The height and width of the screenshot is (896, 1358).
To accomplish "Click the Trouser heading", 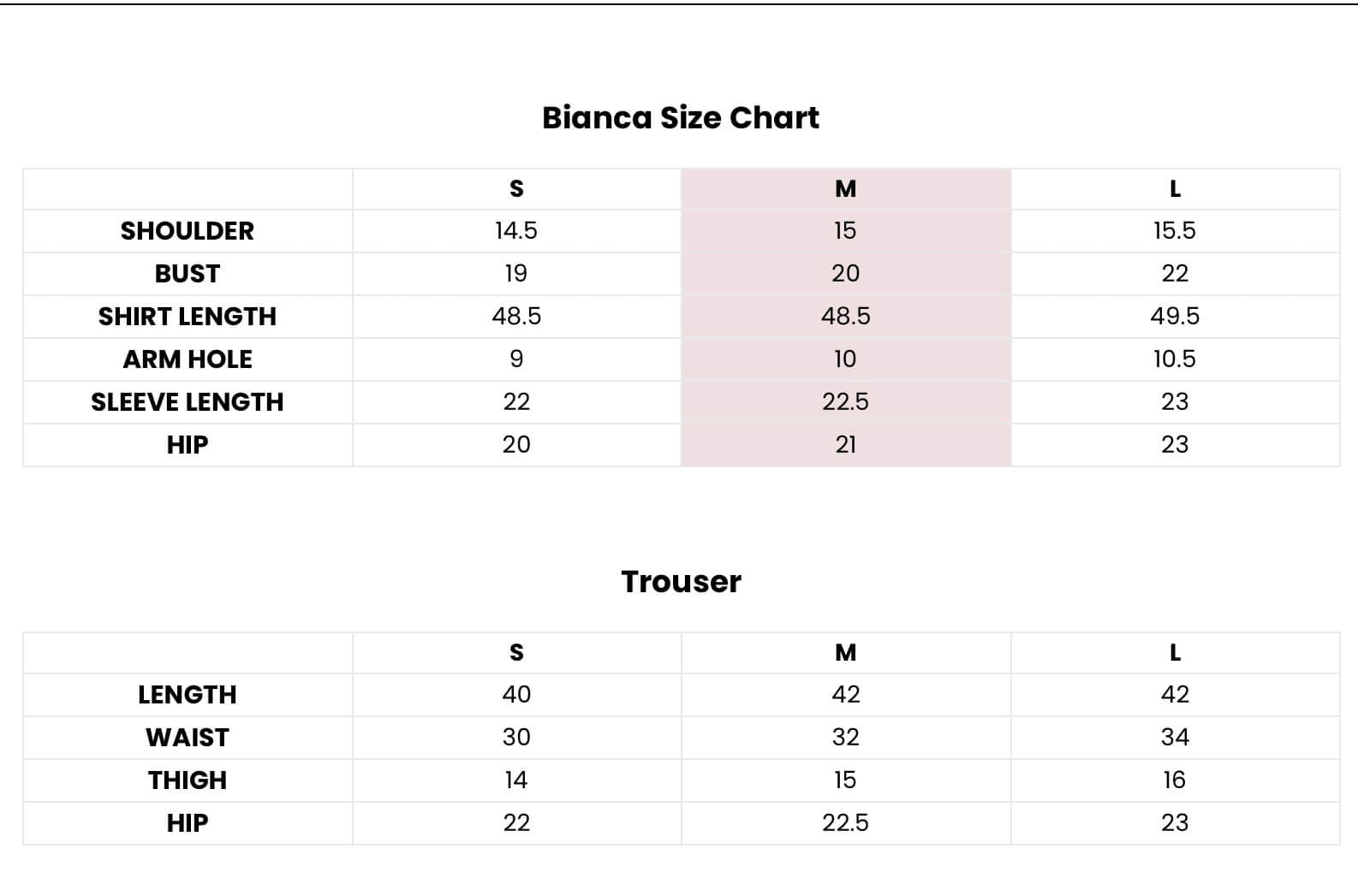I will click(681, 582).
